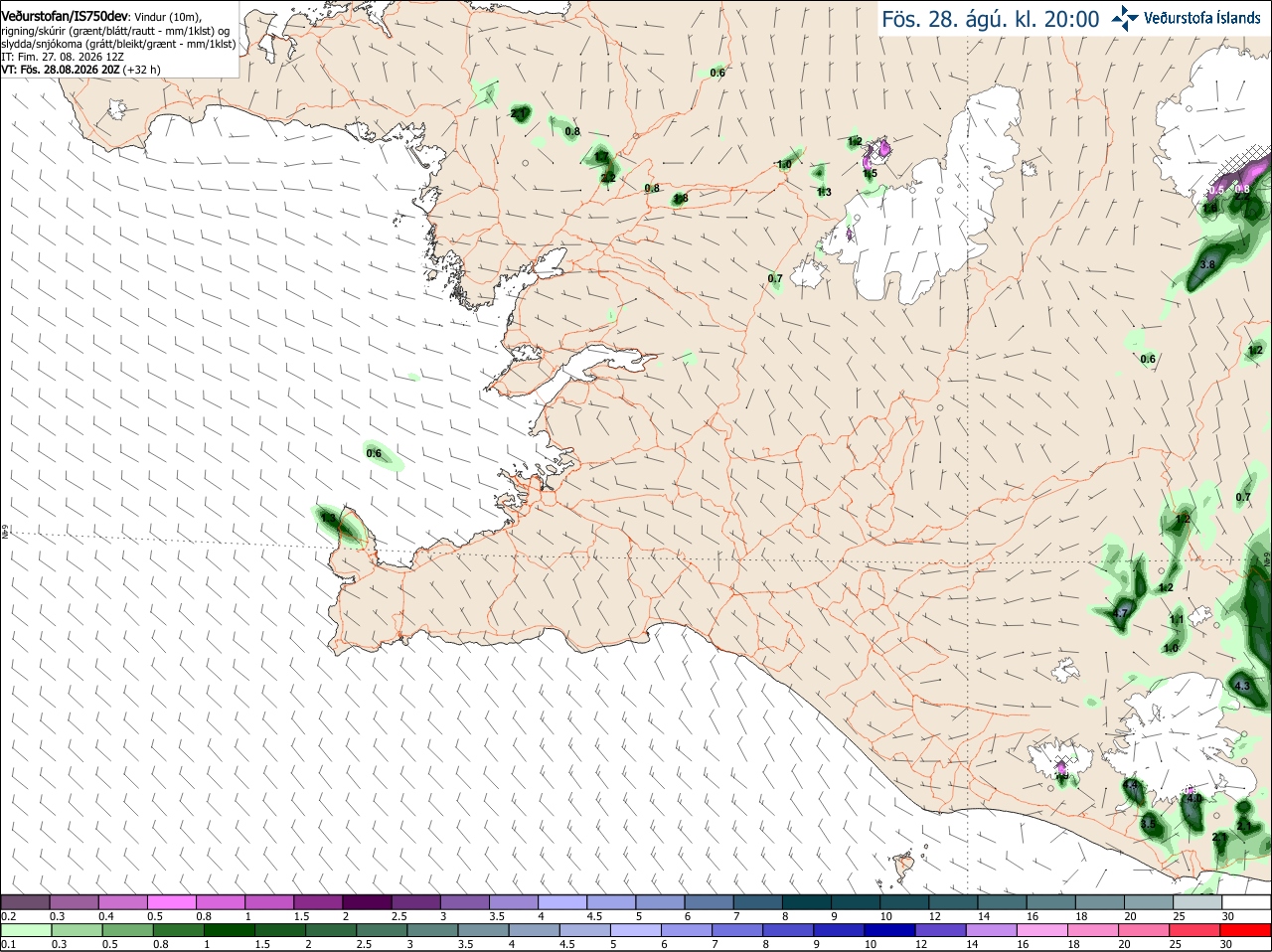Pick the dark blue swatch after 10, lower scale
The image size is (1272, 952).
tap(888, 930)
